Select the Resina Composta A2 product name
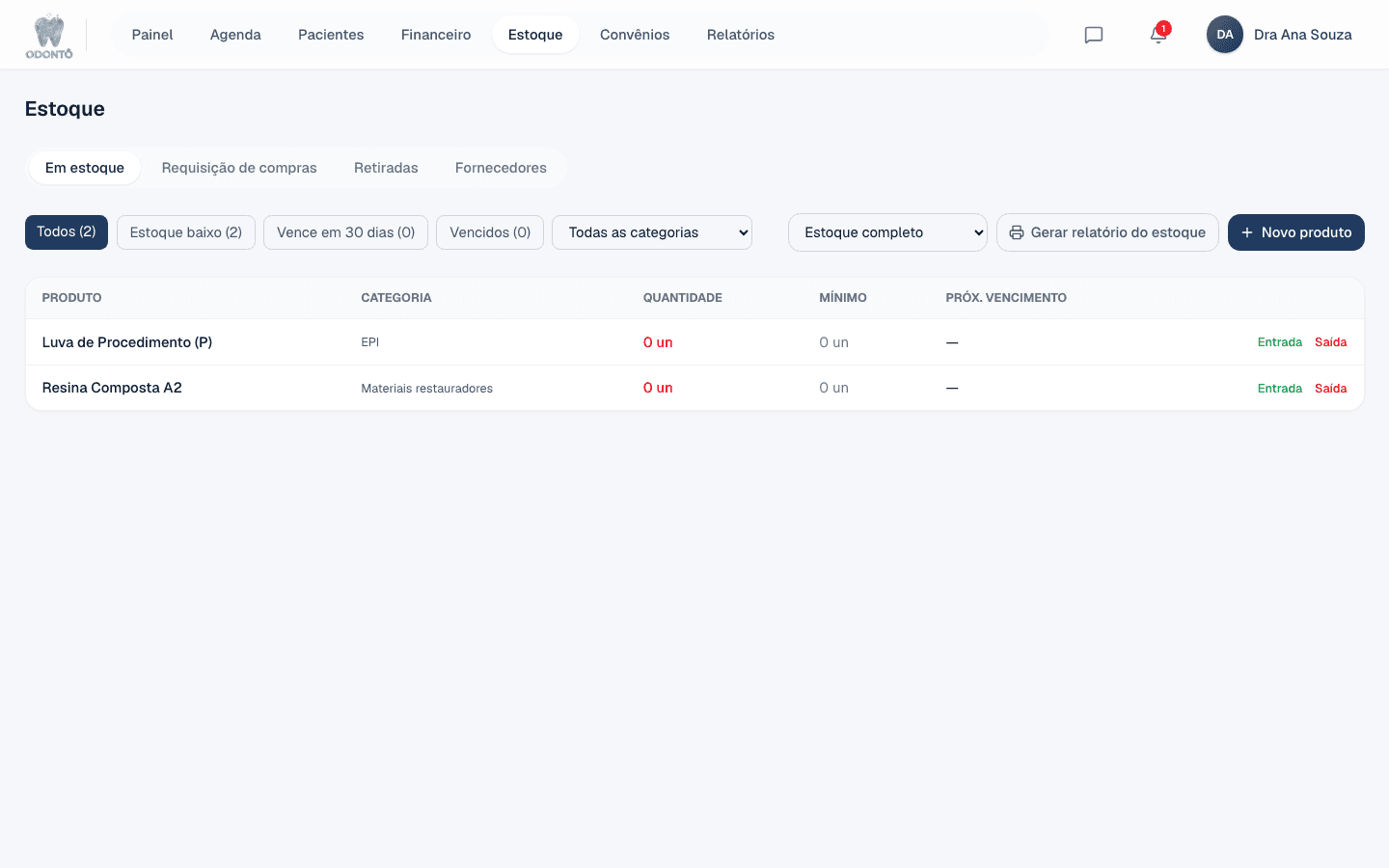The image size is (1389, 868). pos(112,388)
